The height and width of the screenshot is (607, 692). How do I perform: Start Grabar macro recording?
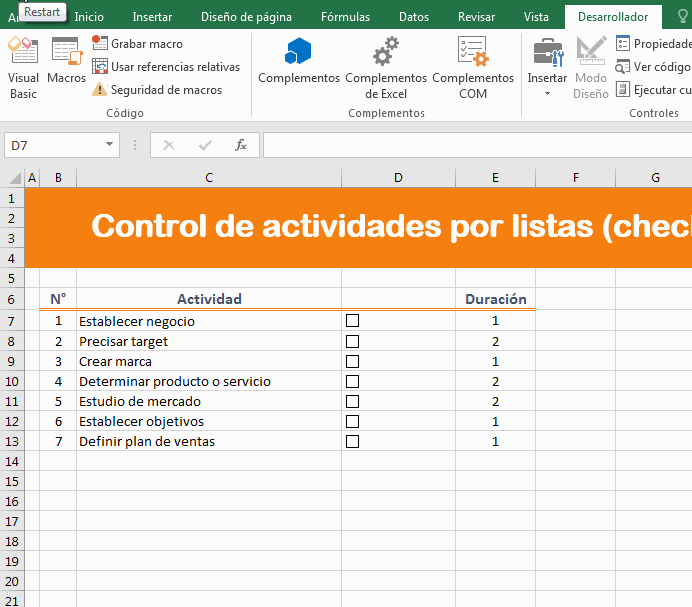coord(137,44)
